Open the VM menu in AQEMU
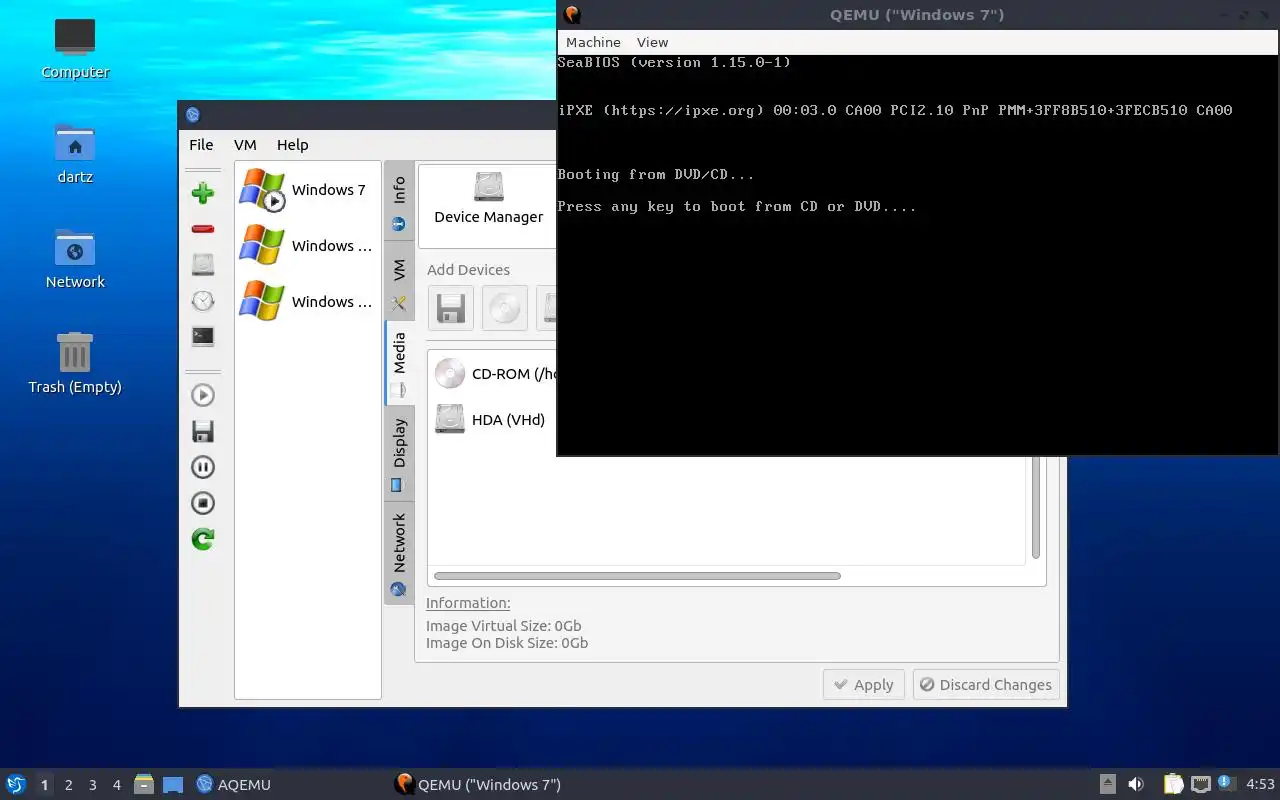This screenshot has width=1280, height=800. click(245, 144)
